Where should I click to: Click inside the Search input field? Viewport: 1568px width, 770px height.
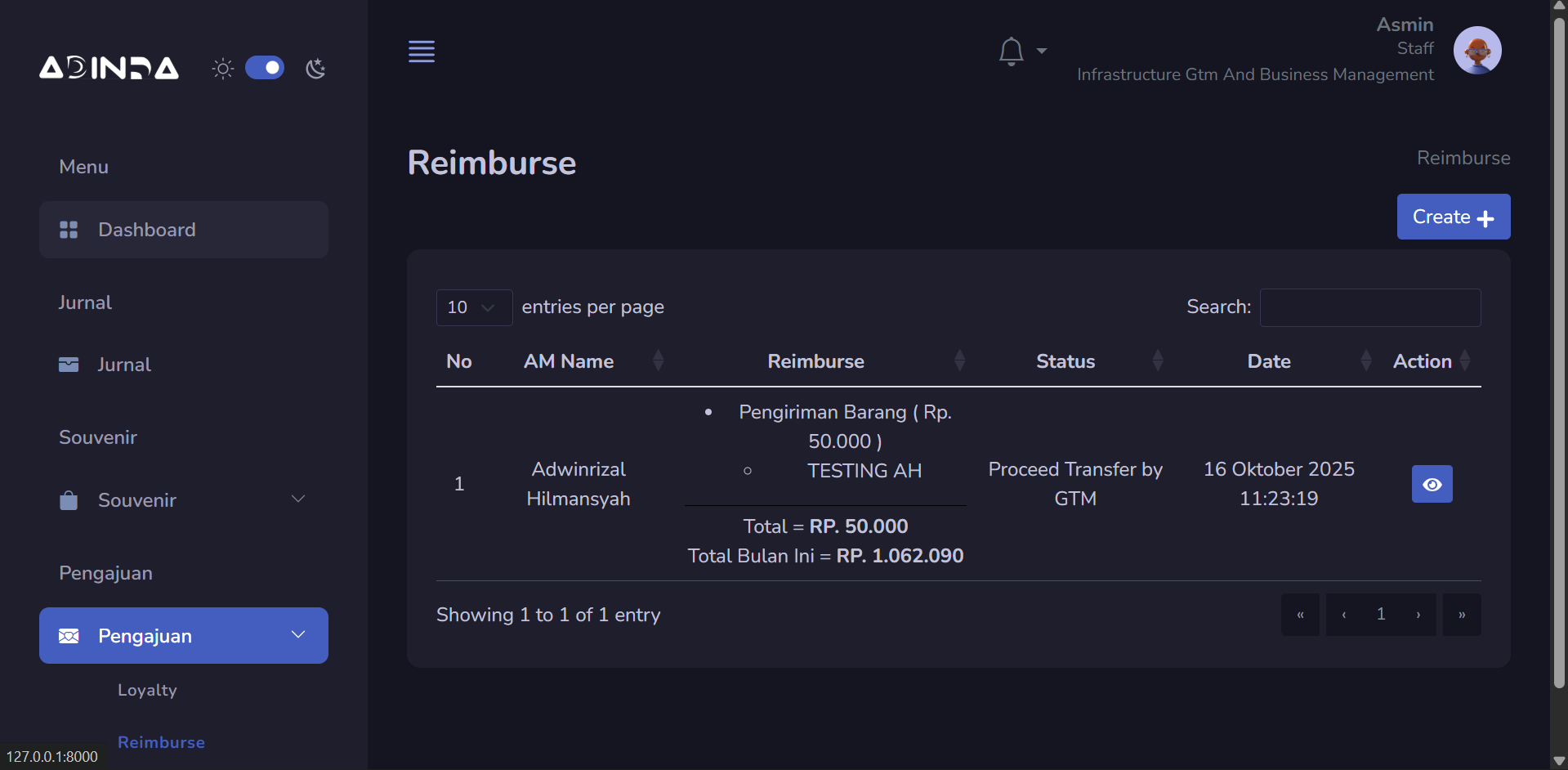1369,307
